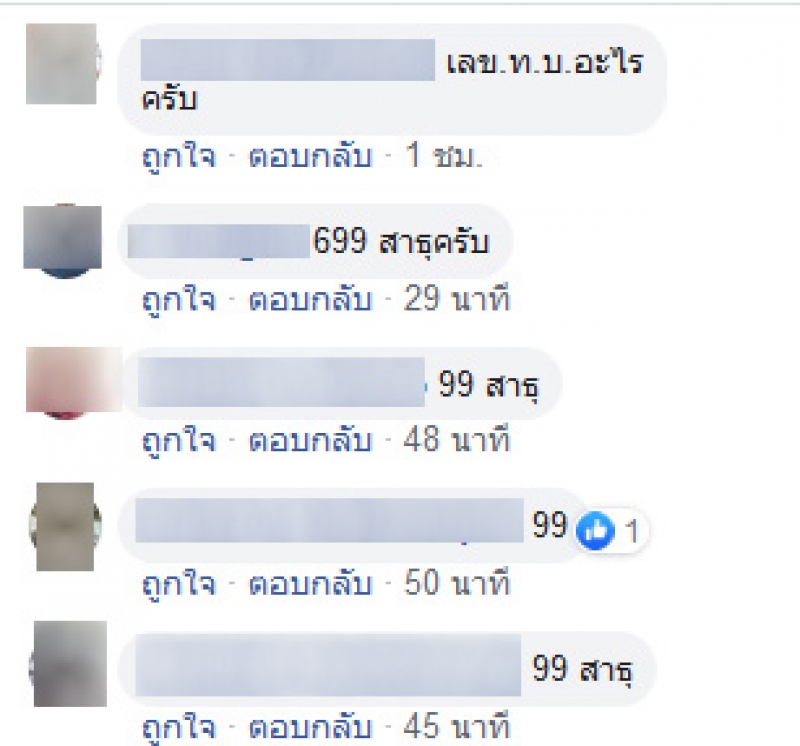Viewport: 800px width, 746px height.
Task: Open the 29 นาที timestamp link
Action: [457, 299]
